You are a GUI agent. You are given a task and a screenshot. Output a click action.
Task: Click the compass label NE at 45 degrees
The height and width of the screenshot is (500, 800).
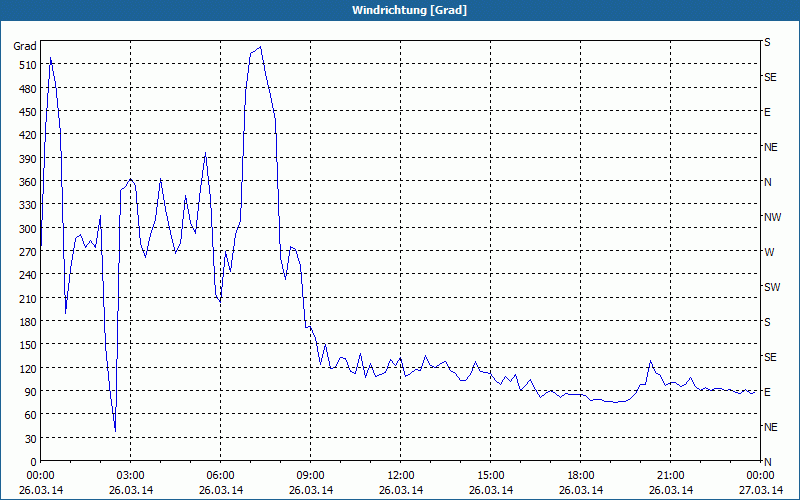(x=770, y=427)
